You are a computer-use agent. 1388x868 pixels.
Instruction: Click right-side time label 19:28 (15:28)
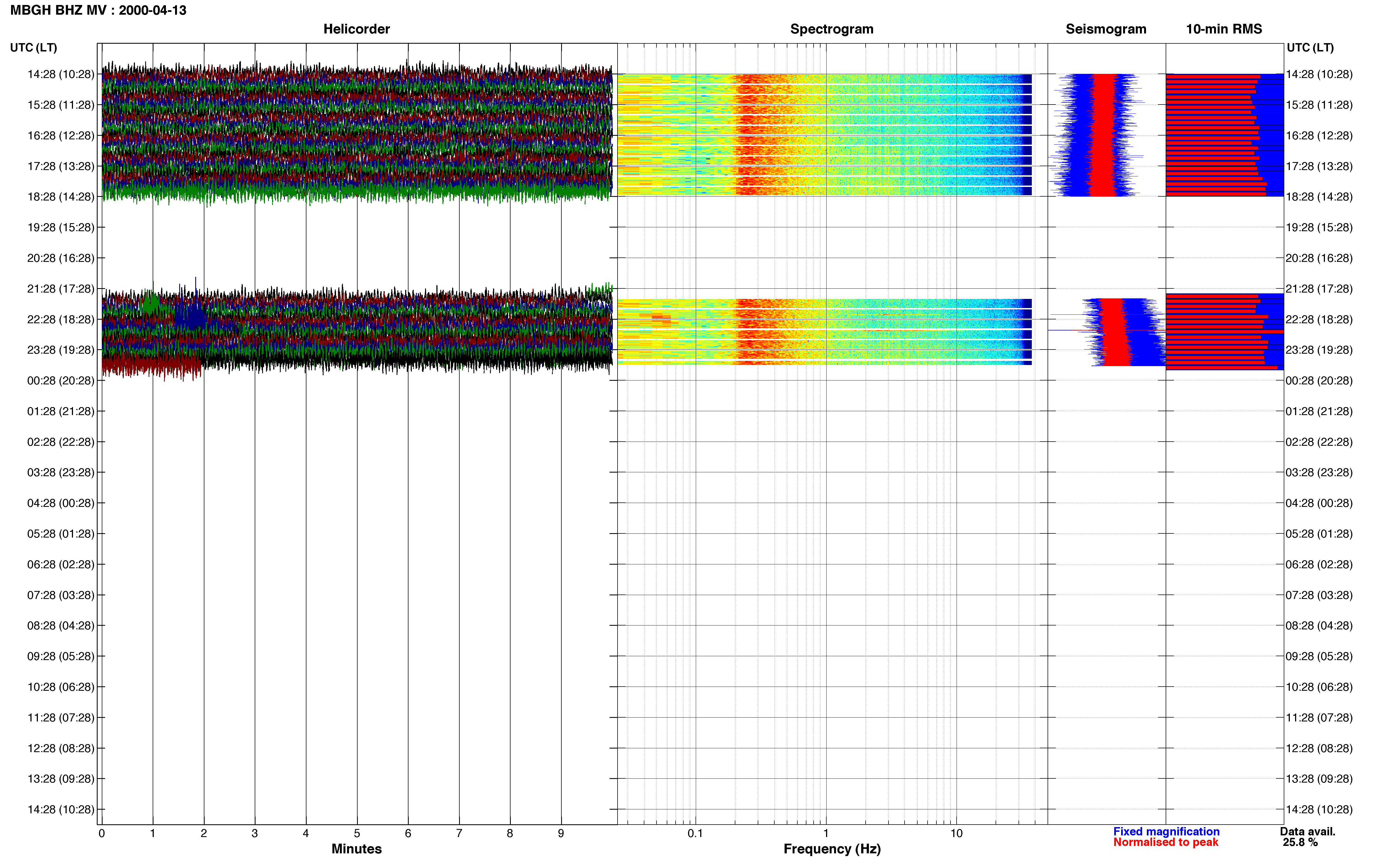click(1319, 227)
